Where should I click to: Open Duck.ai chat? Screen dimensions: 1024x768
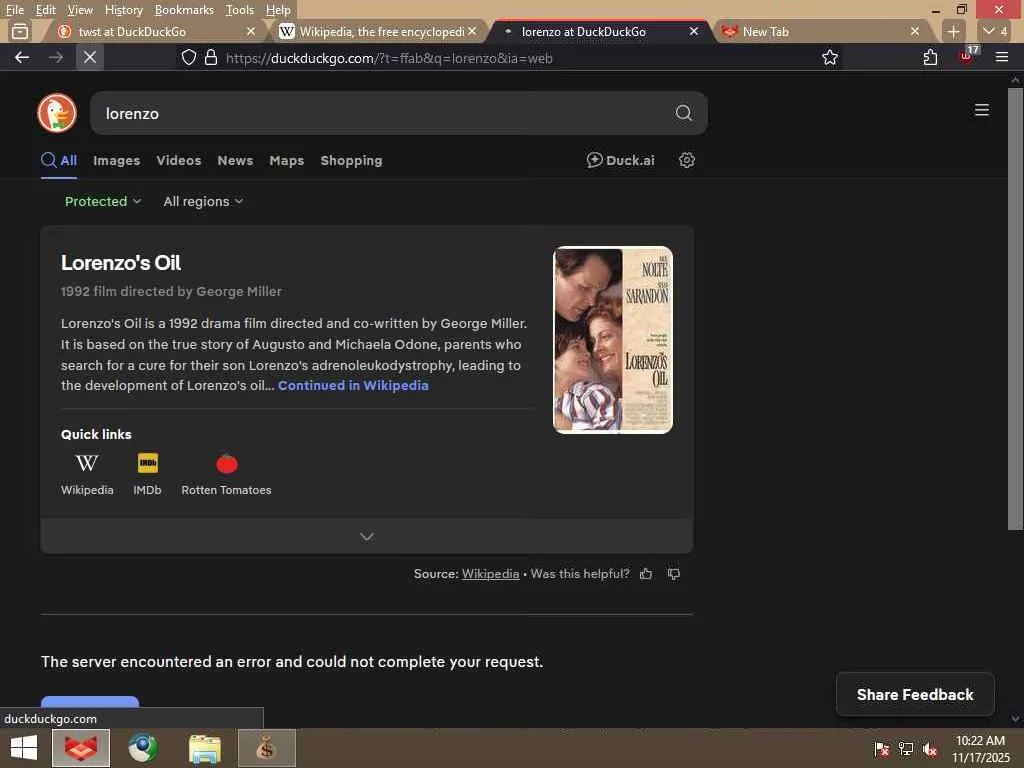click(x=620, y=160)
